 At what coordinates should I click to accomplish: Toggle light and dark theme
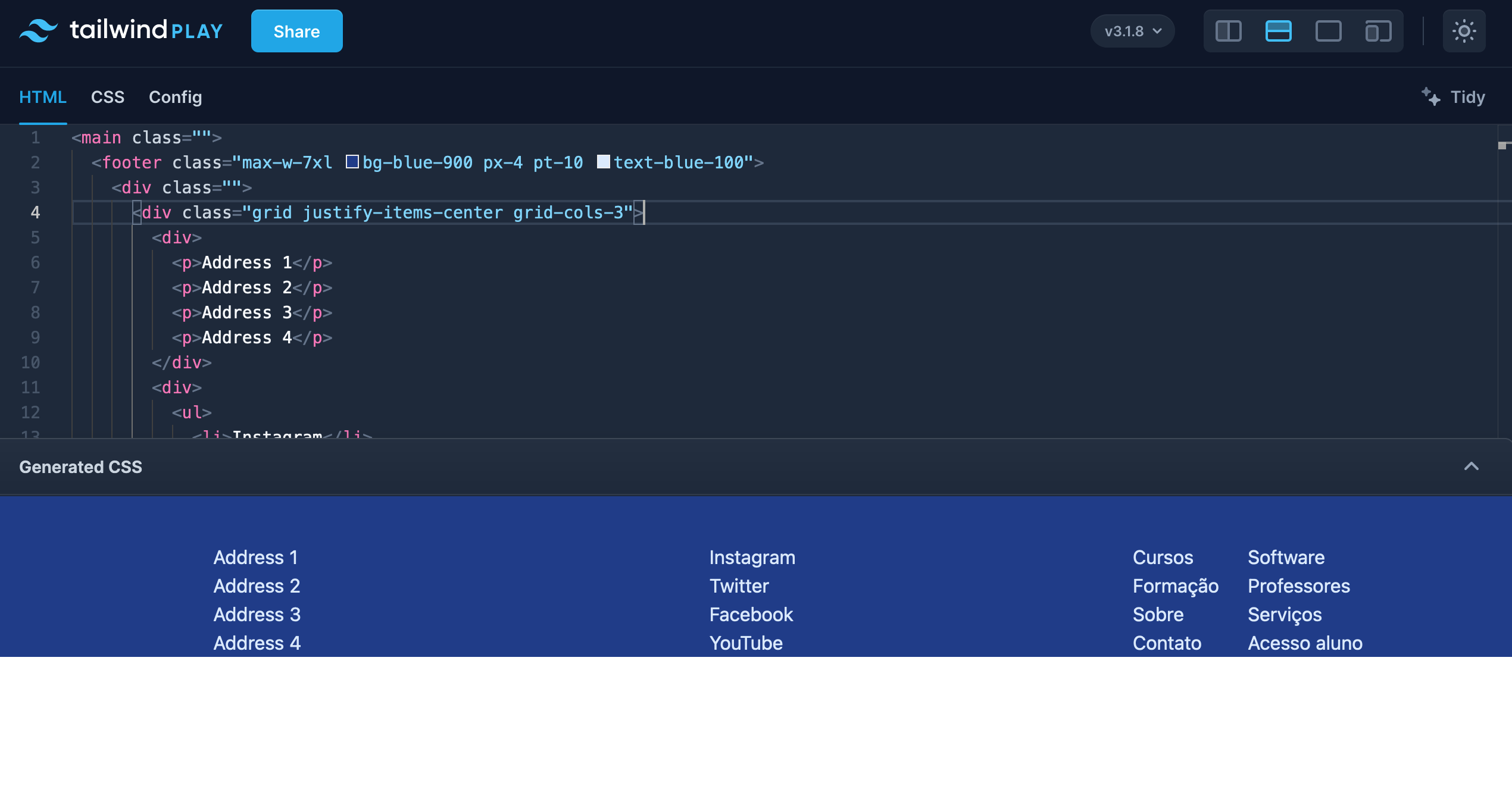point(1464,30)
